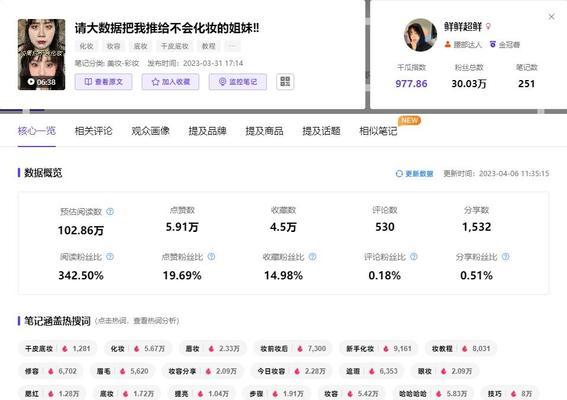Click the 金冠薯 badge
The image size is (567, 400).
tap(504, 44)
